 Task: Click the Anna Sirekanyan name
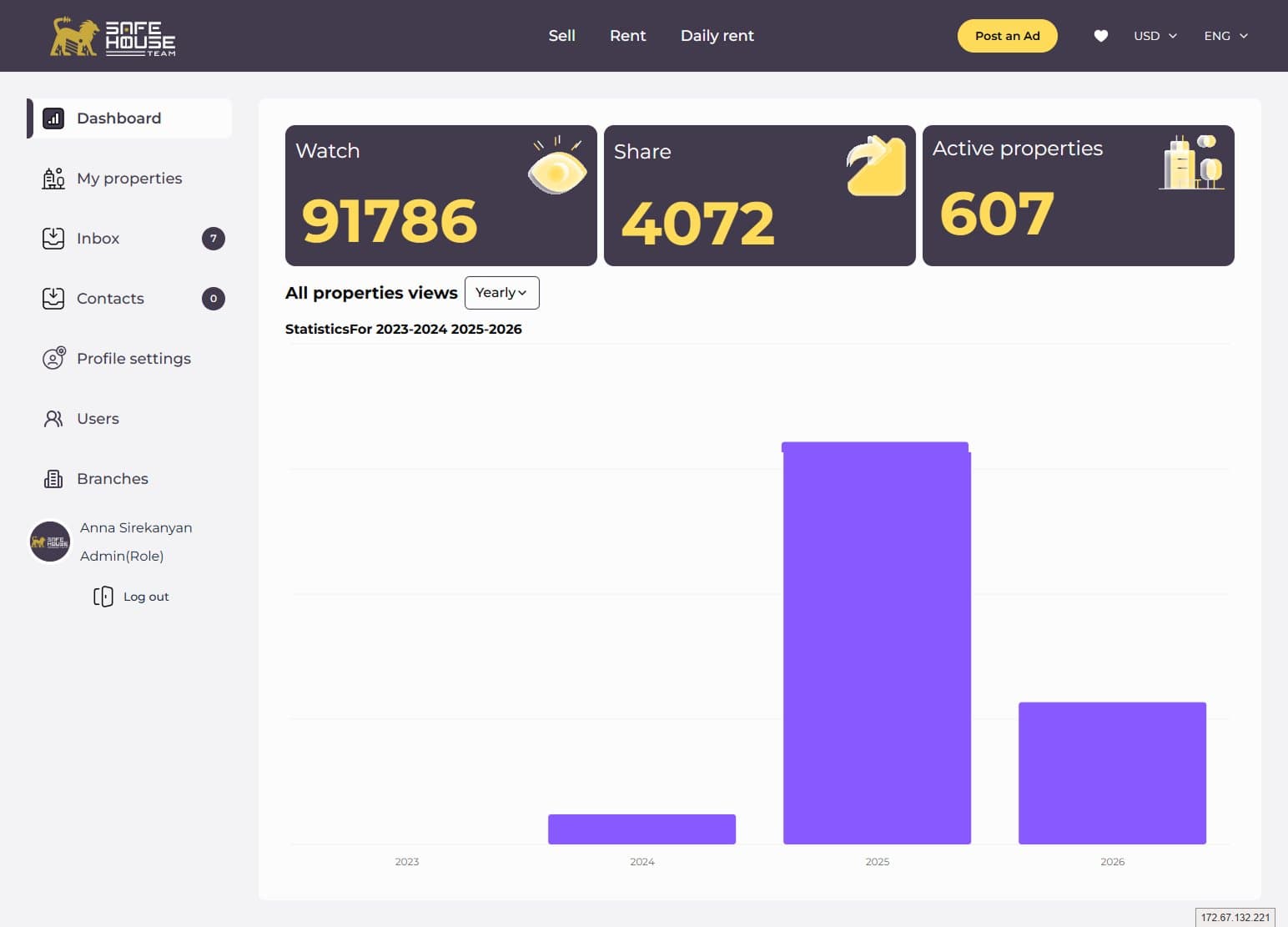pos(136,528)
